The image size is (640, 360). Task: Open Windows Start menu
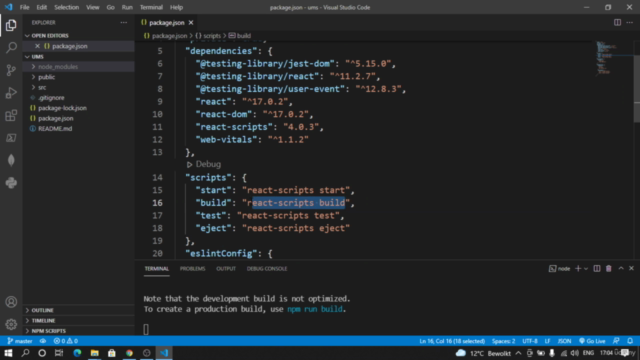8,353
